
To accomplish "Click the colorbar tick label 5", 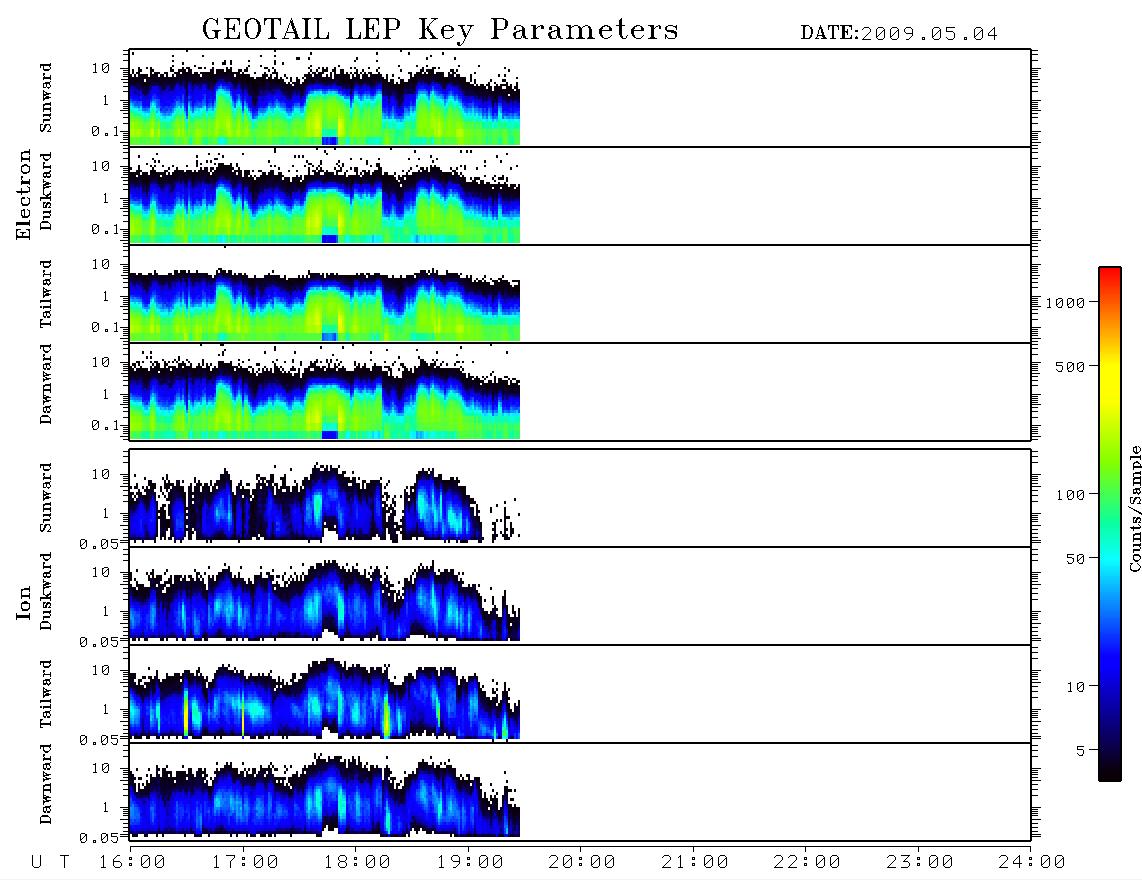I will pyautogui.click(x=1081, y=750).
